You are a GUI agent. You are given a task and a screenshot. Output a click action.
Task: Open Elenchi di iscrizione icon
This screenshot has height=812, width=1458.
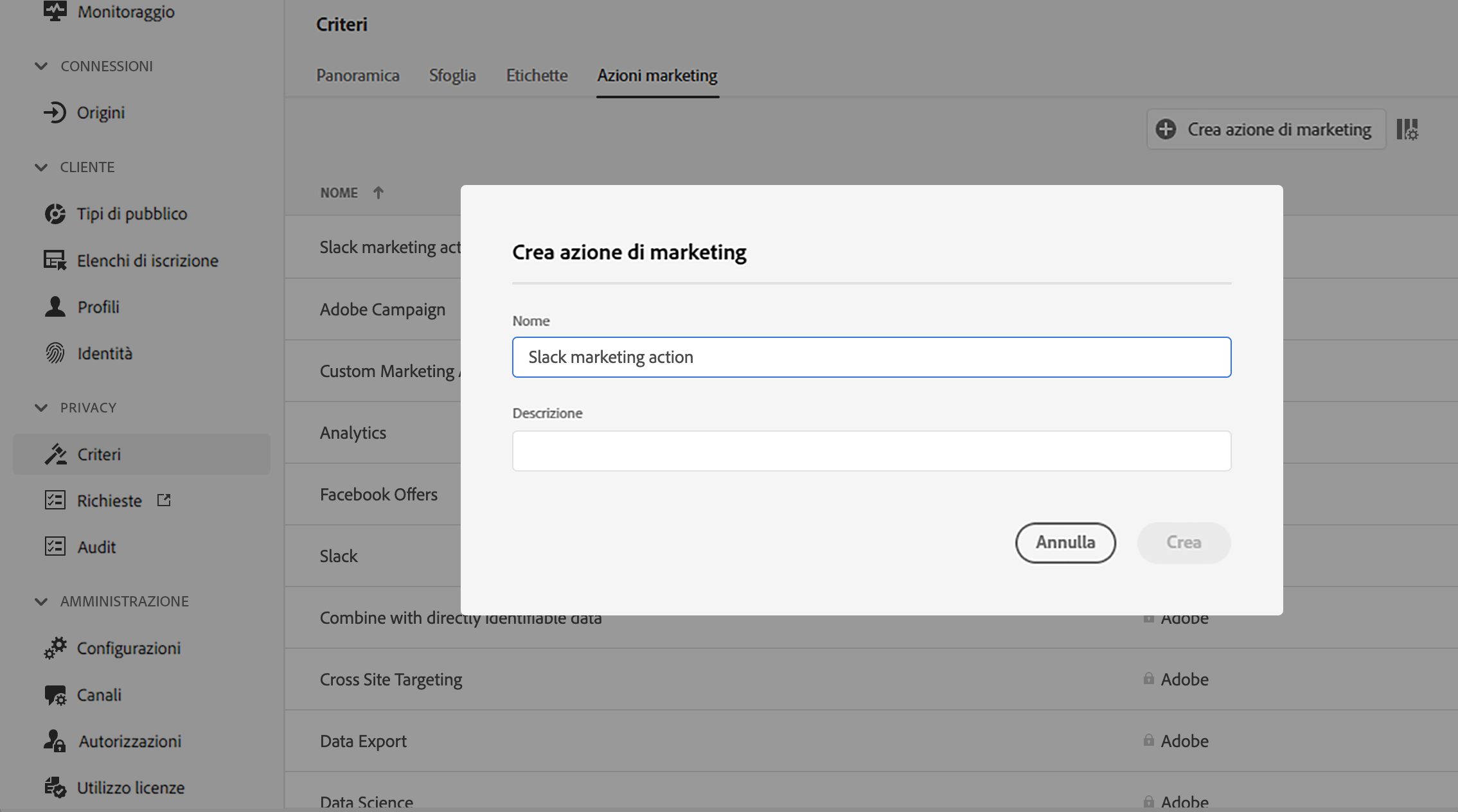coord(55,260)
